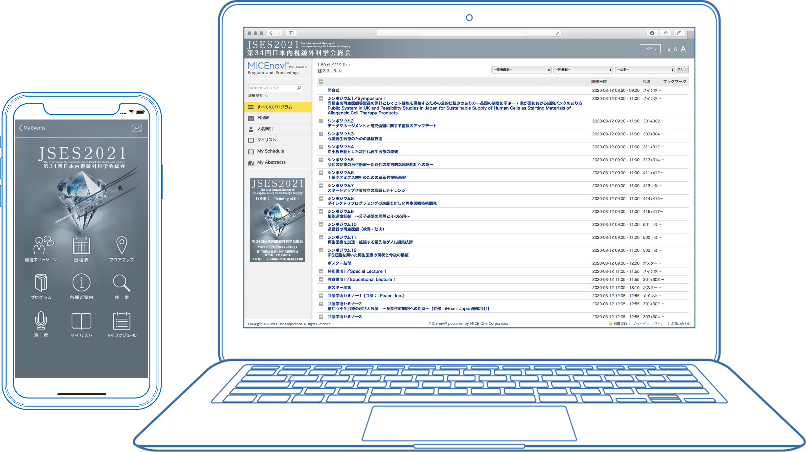Open the notepad My Schedule icon on the phone
This screenshot has width=806, height=452.
coord(121,321)
